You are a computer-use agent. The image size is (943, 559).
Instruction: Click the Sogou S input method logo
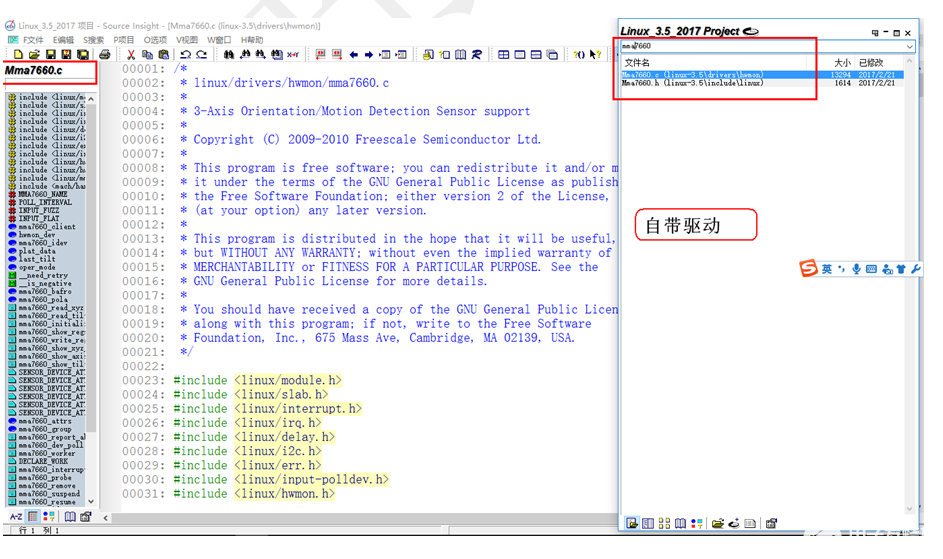click(808, 268)
